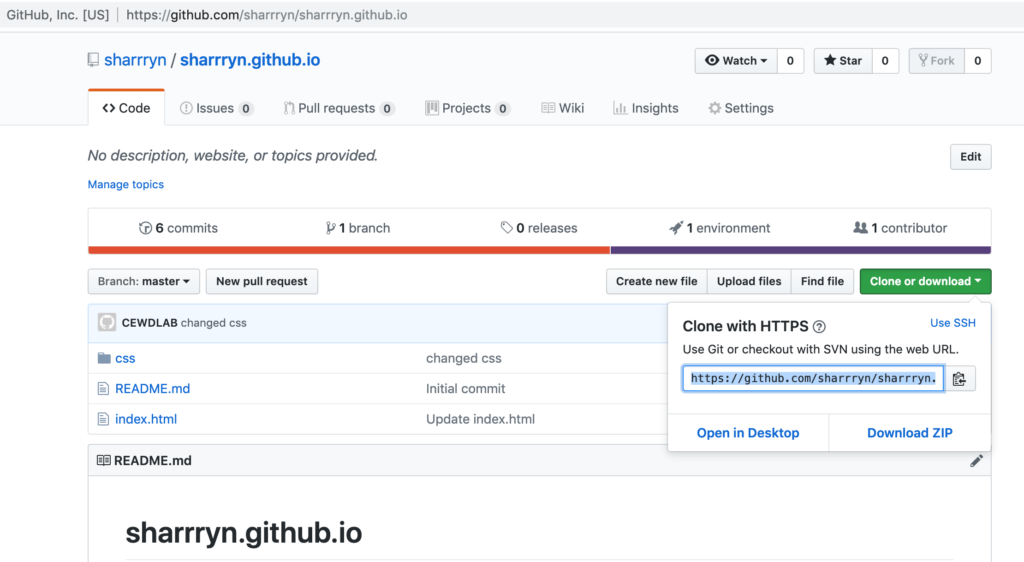Viewport: 1024px width, 562px height.
Task: Click the purple CSS language bar segment
Action: tap(801, 250)
